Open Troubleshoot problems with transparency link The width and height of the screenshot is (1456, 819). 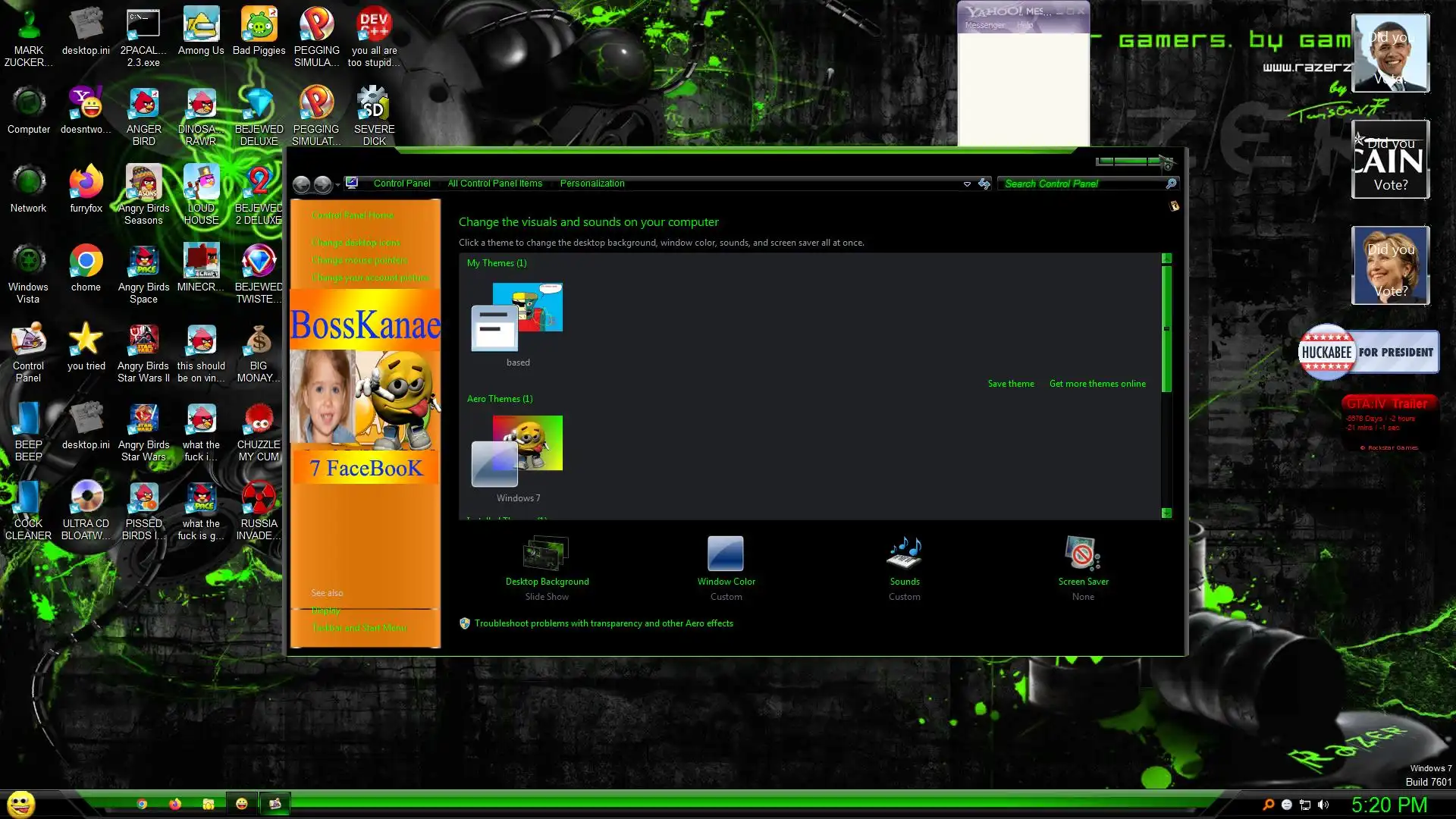point(604,623)
